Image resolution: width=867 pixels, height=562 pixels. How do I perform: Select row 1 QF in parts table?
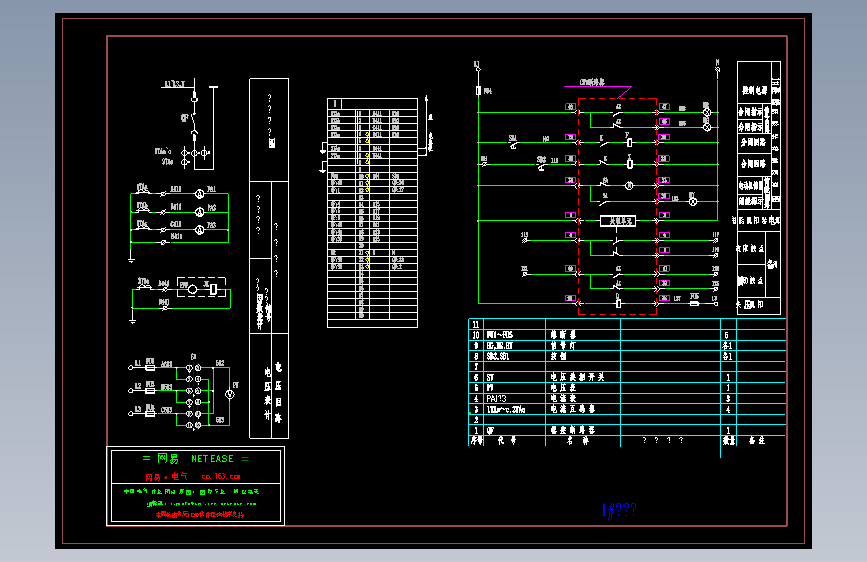click(x=627, y=430)
